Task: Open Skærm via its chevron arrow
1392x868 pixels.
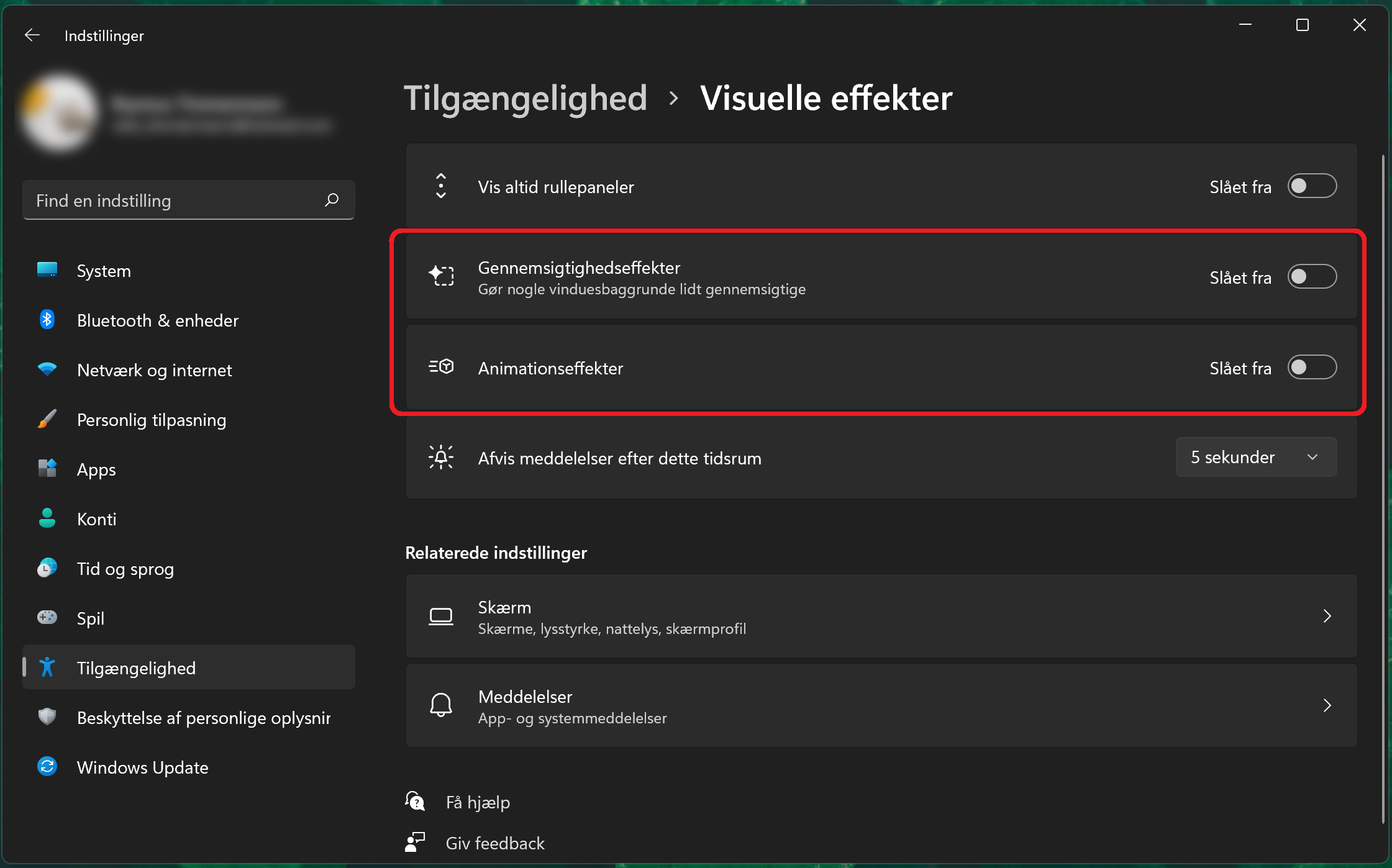Action: [x=1327, y=616]
